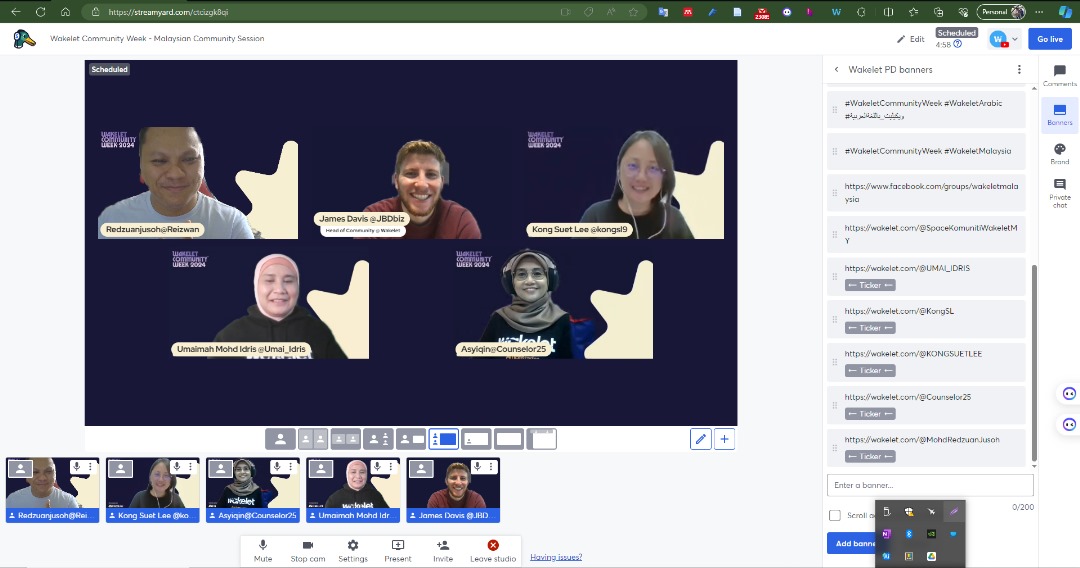
Task: Open Redzuanjusoh thumbnail three-dot menu
Action: [90, 467]
